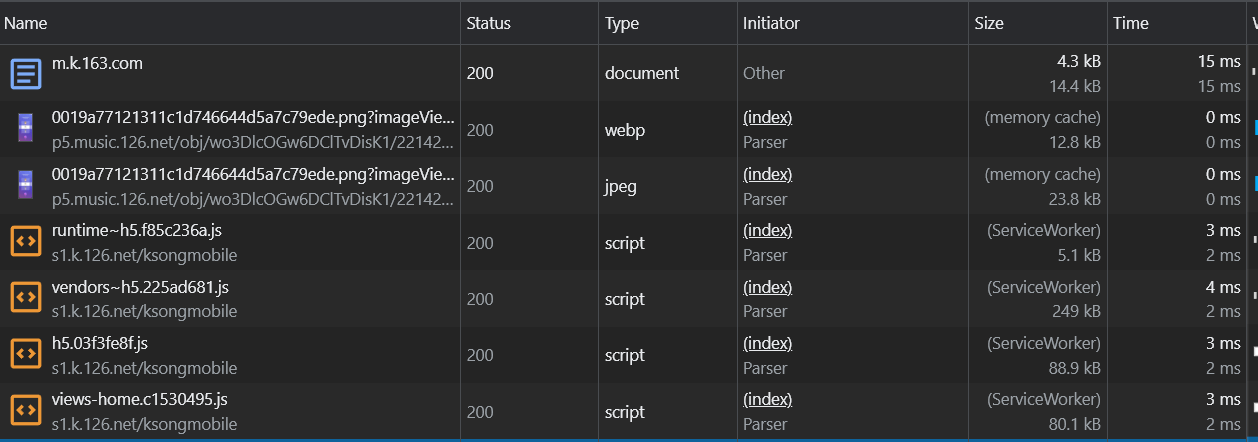Screen dimensions: 1258x442
Task: Click script icon beside h5.03f3fe8f.js
Action: (x=25, y=355)
